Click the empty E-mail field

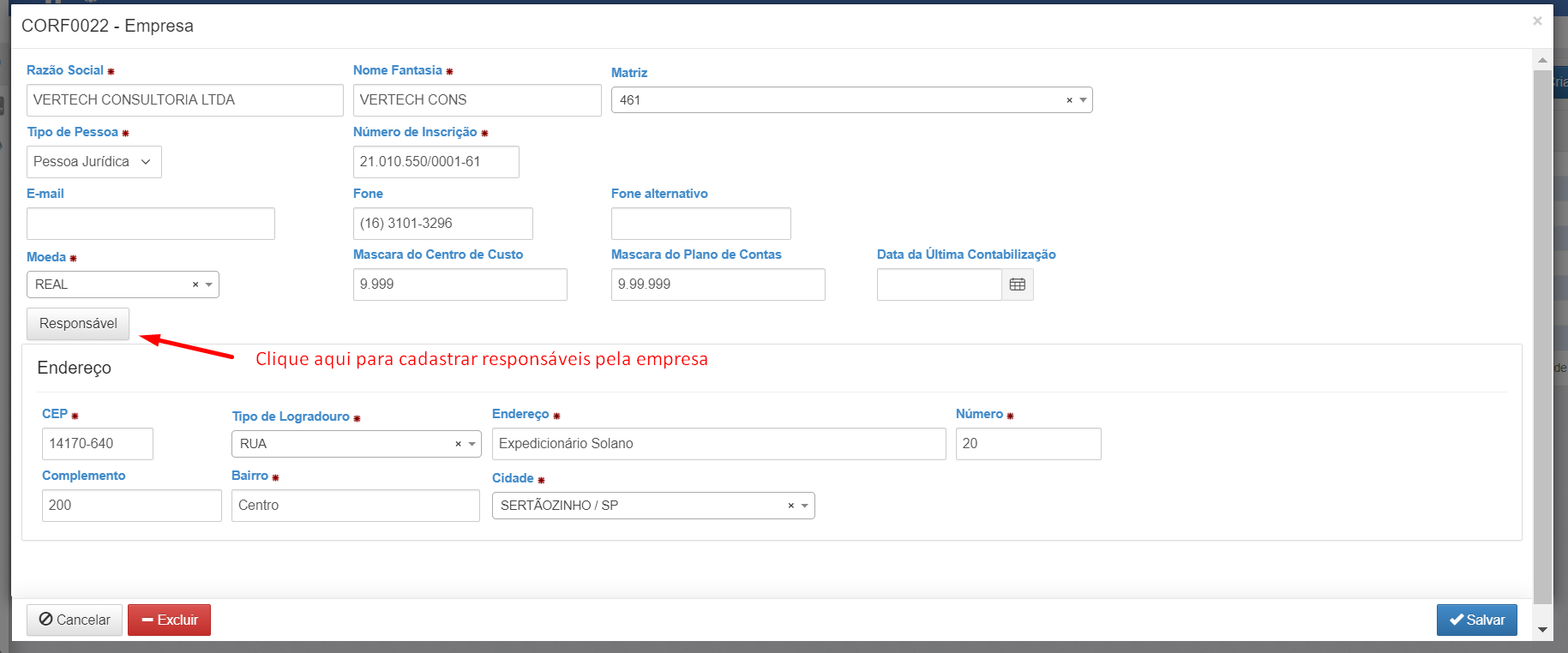[151, 224]
